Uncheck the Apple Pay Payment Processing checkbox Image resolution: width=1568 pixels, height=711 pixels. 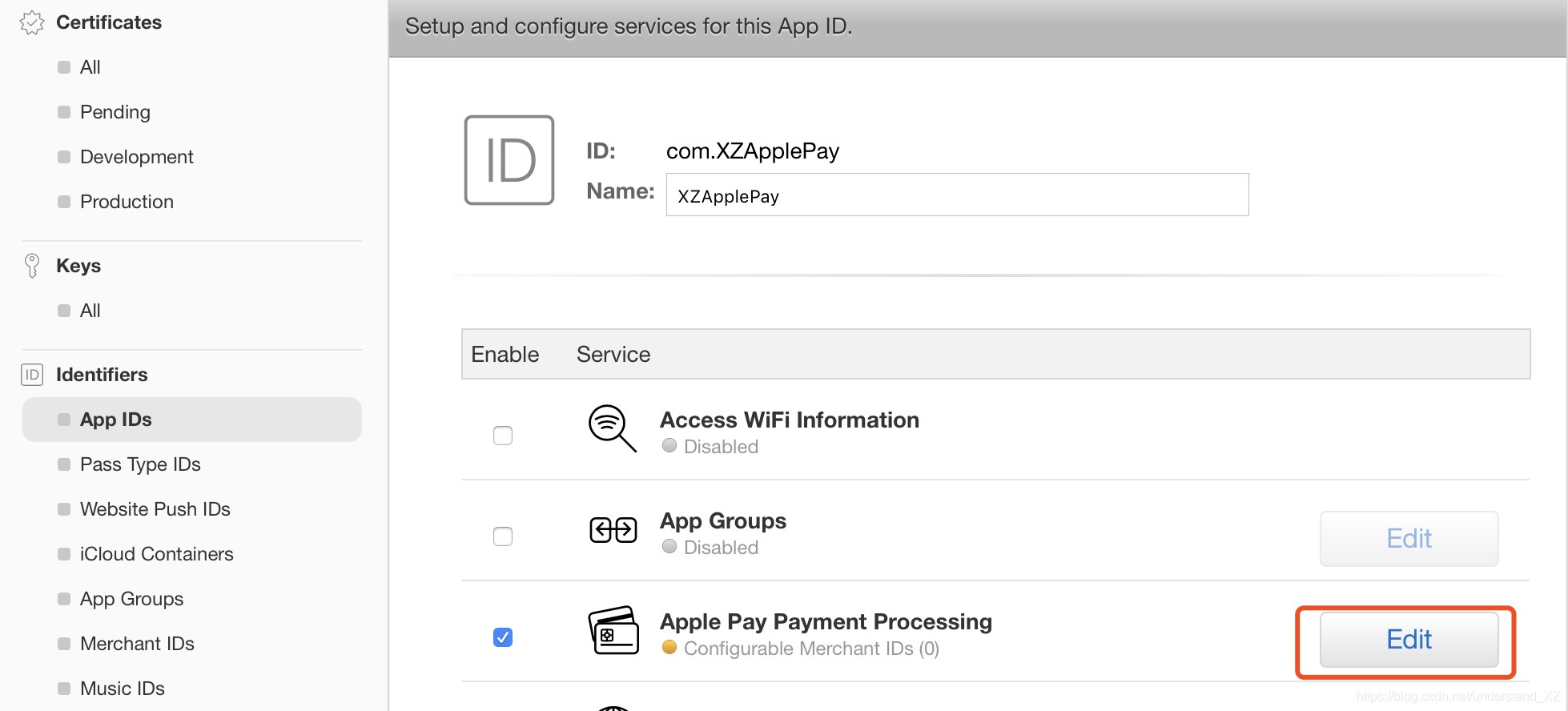pyautogui.click(x=503, y=637)
